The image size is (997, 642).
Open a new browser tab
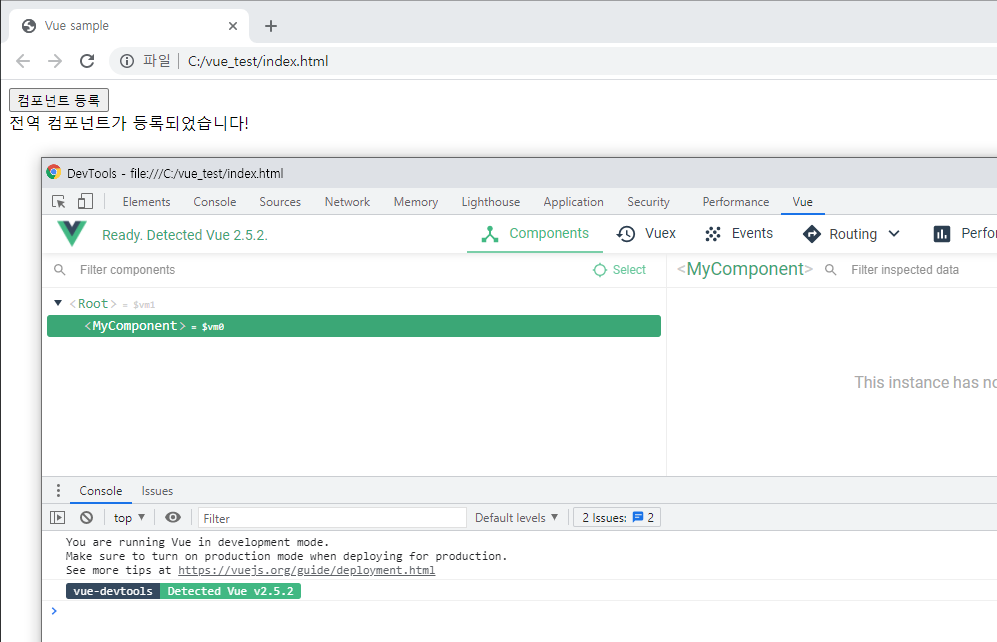271,26
